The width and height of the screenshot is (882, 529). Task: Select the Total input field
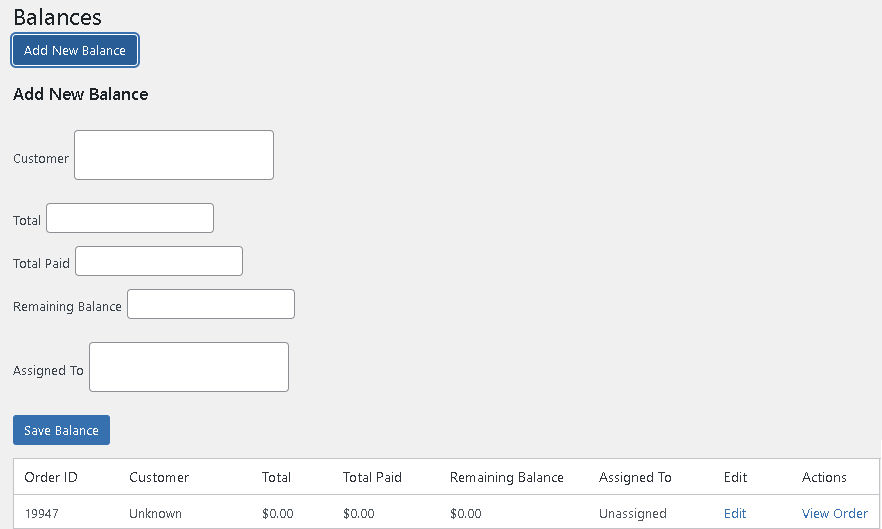click(x=130, y=218)
